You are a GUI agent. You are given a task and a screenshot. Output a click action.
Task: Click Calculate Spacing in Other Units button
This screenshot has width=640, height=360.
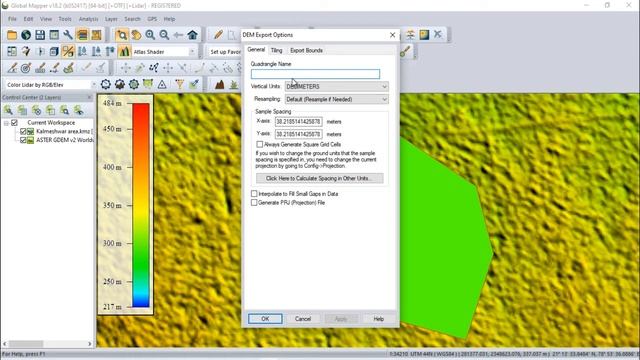(320, 178)
